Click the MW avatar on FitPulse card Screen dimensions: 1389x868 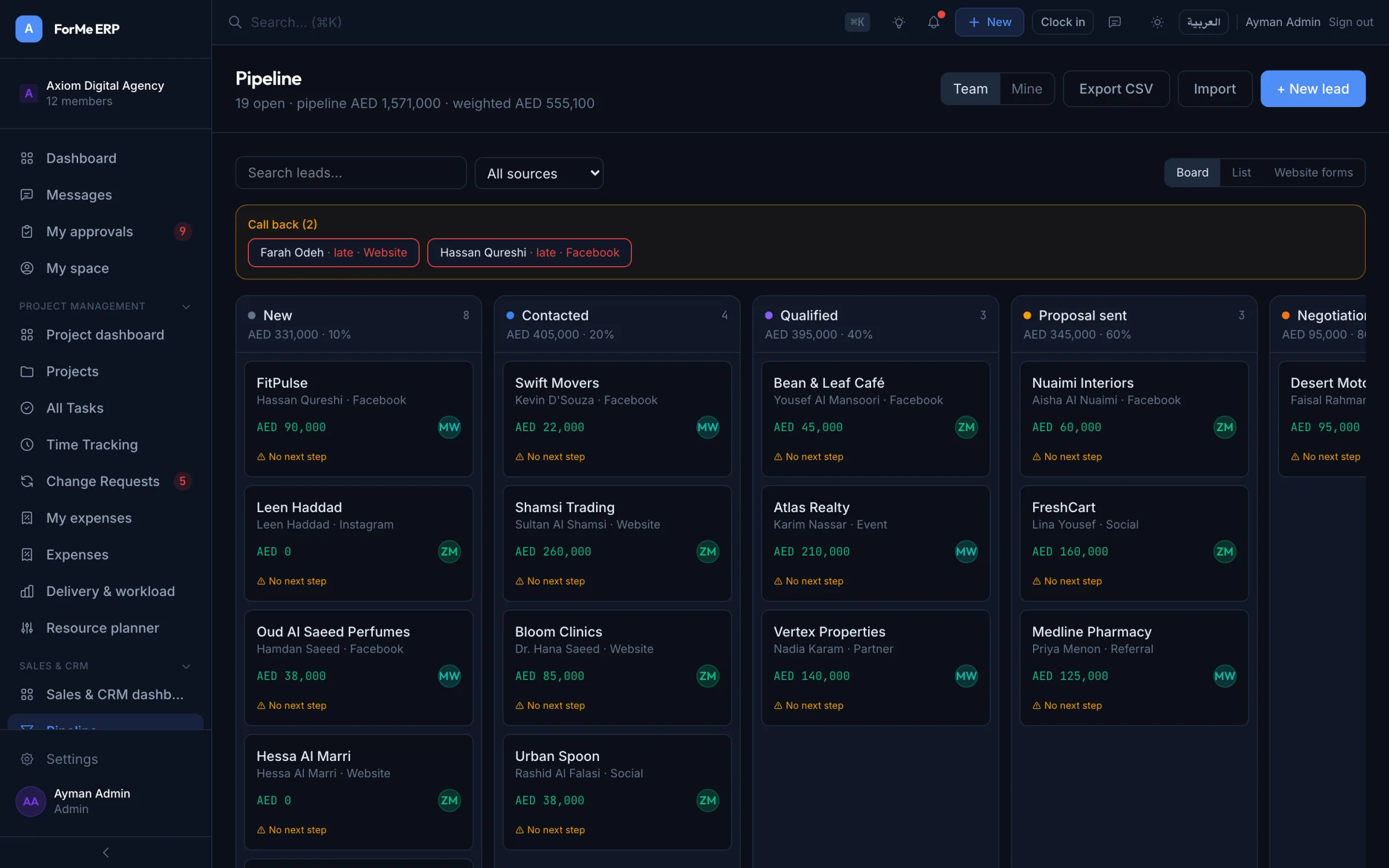[449, 427]
